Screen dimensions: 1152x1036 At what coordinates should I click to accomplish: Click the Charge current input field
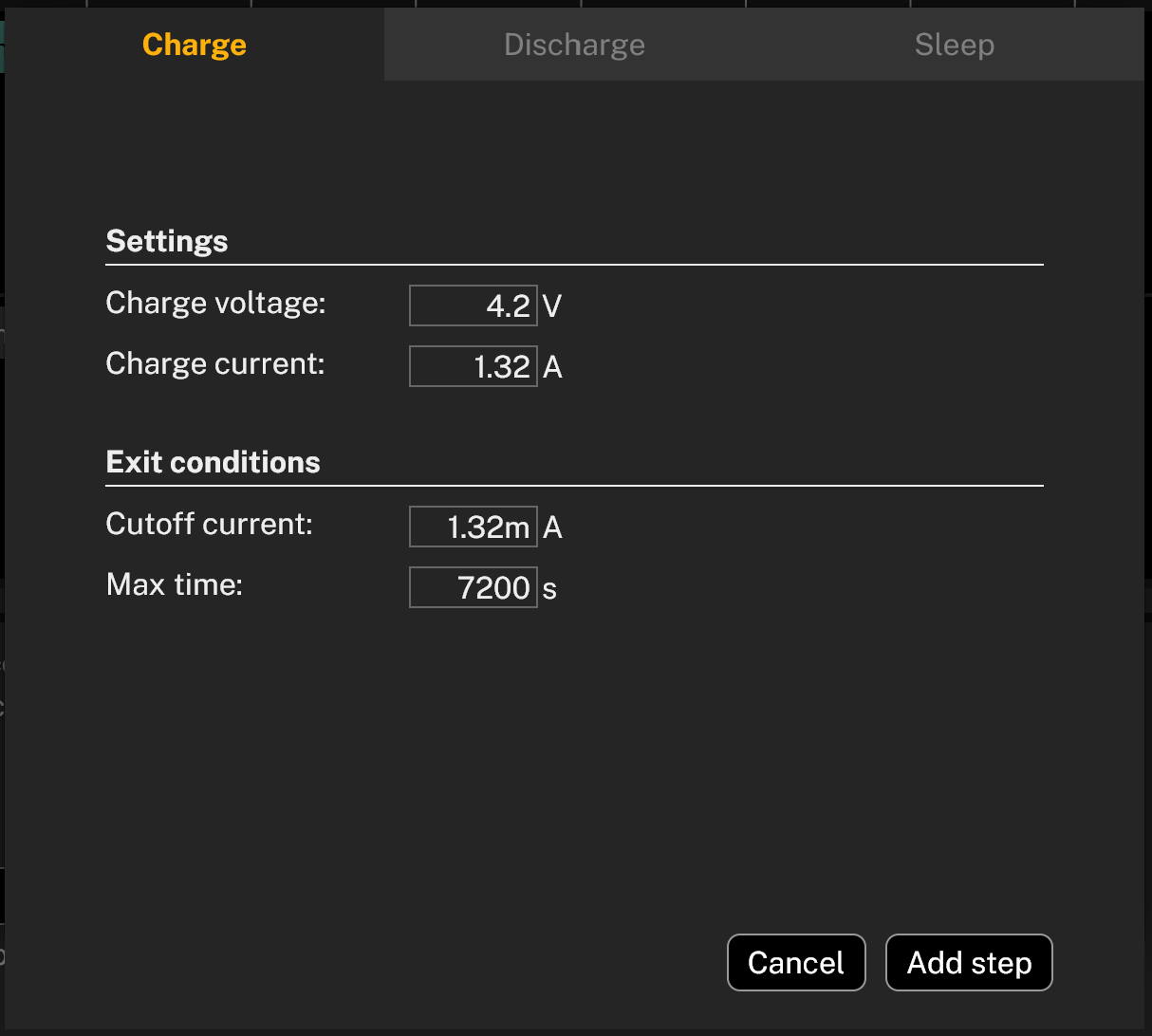coord(473,365)
